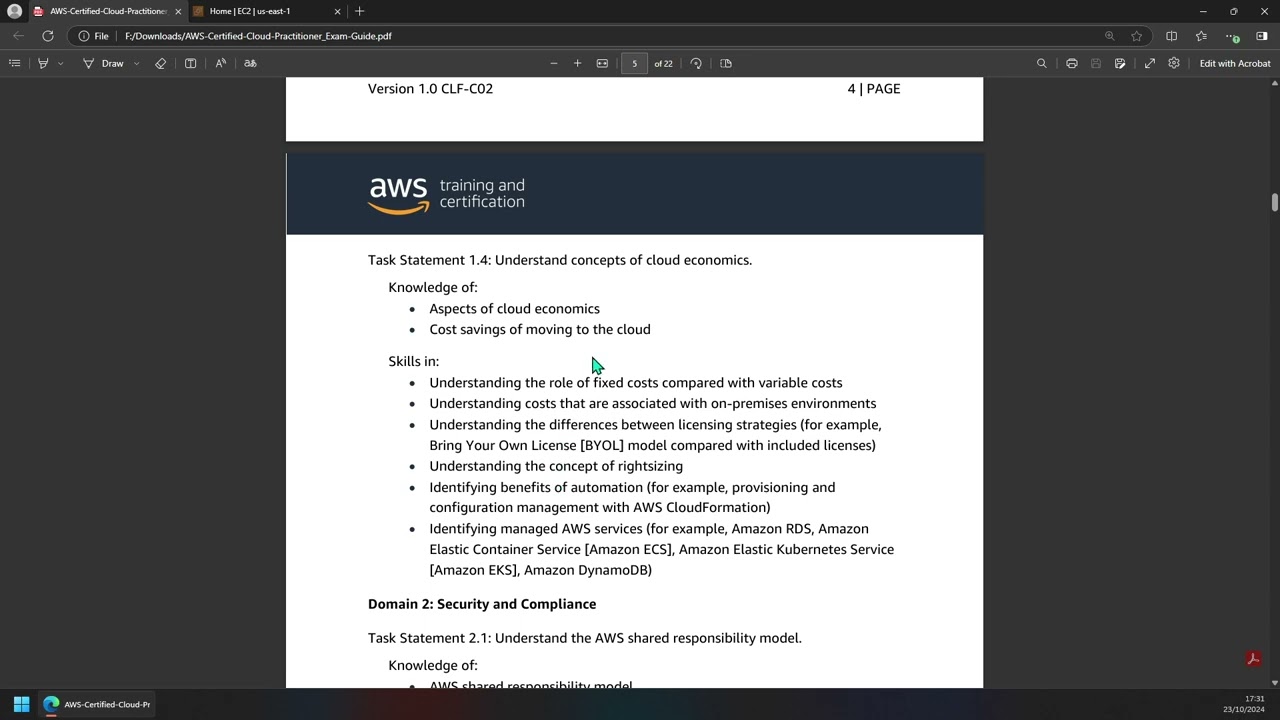Close the Home | EC2 tab
The height and width of the screenshot is (720, 1280).
(x=337, y=11)
